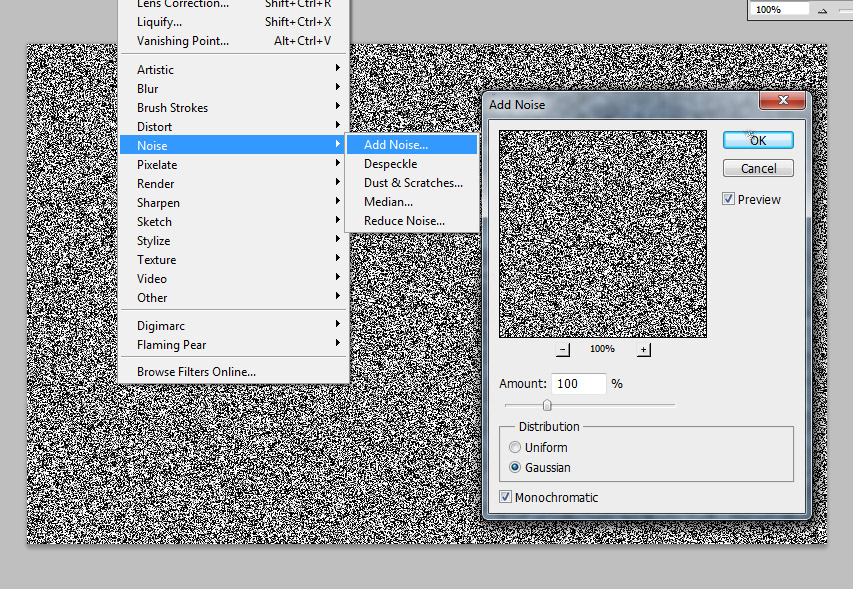The width and height of the screenshot is (853, 589).
Task: Close the Add Noise dialog with X
Action: coord(783,100)
